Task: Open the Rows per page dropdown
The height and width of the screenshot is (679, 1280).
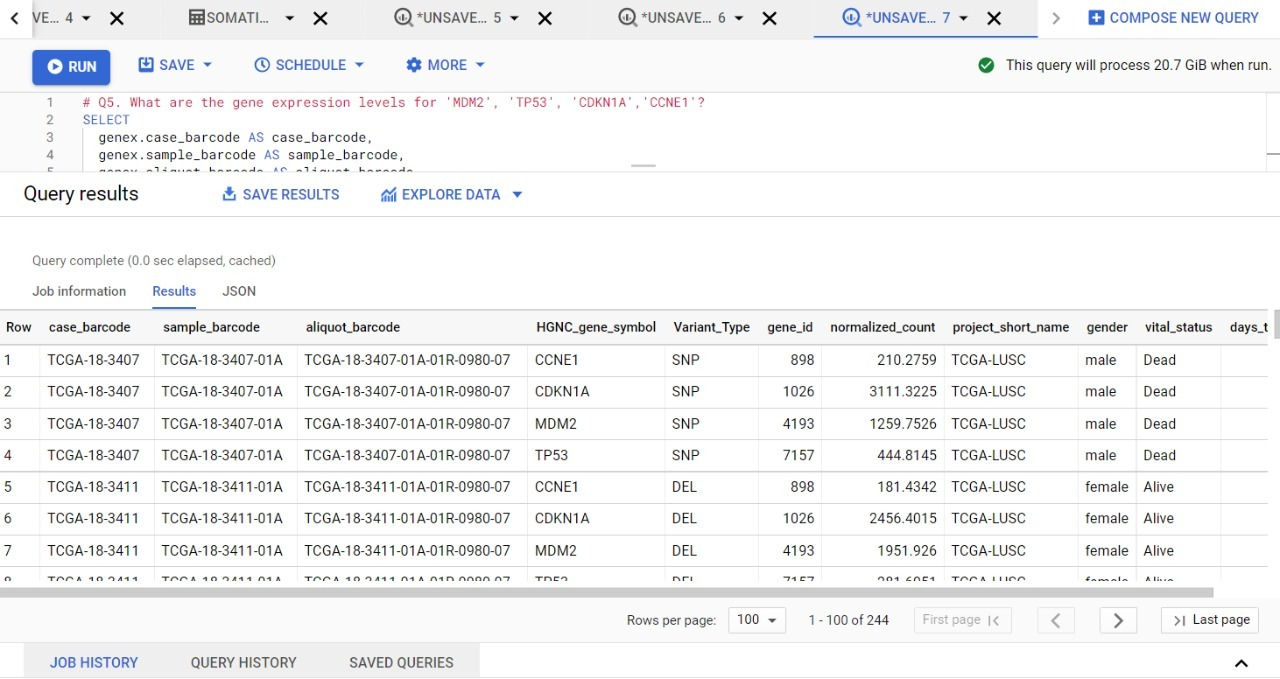Action: (757, 620)
